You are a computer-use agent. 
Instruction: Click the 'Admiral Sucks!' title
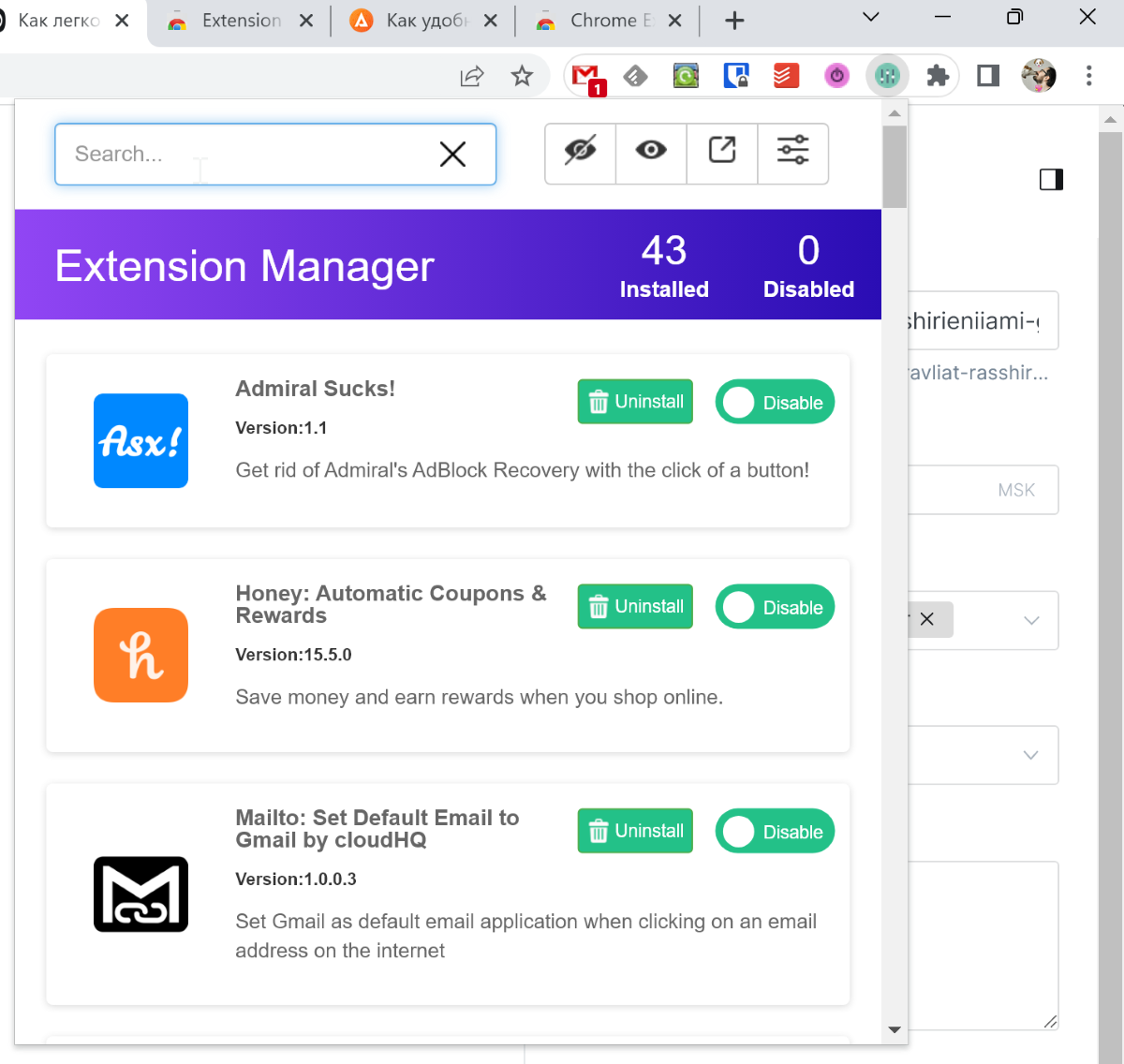pos(316,389)
